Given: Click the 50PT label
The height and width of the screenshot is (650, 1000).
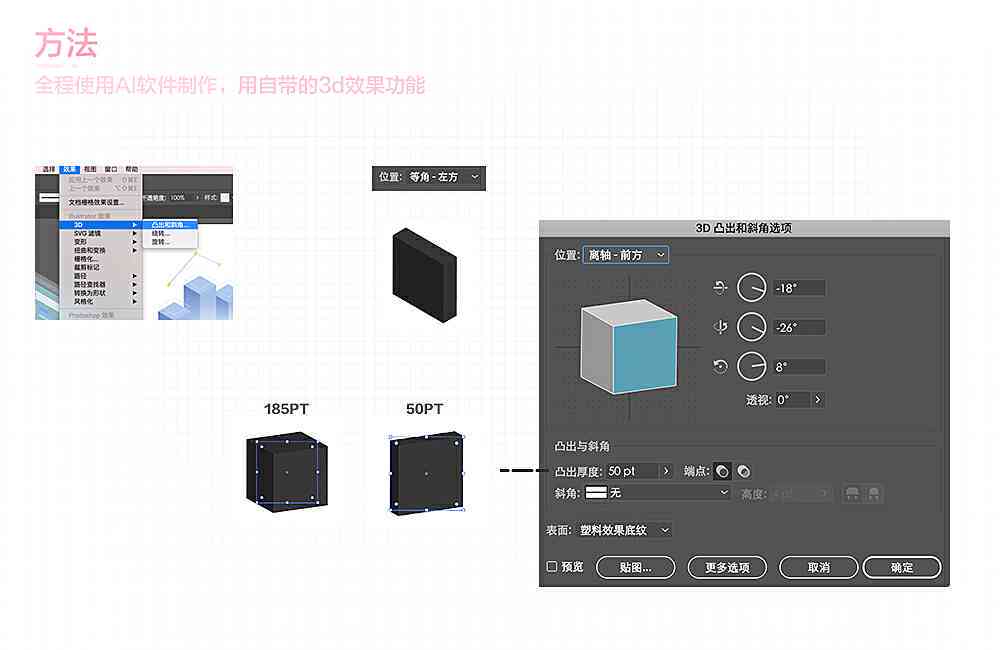Looking at the screenshot, I should pos(425,409).
